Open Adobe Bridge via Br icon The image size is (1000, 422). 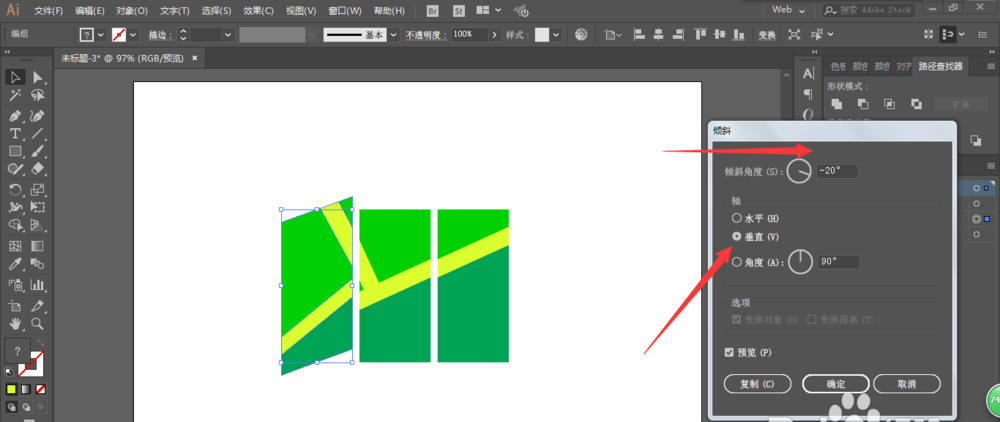pos(433,10)
